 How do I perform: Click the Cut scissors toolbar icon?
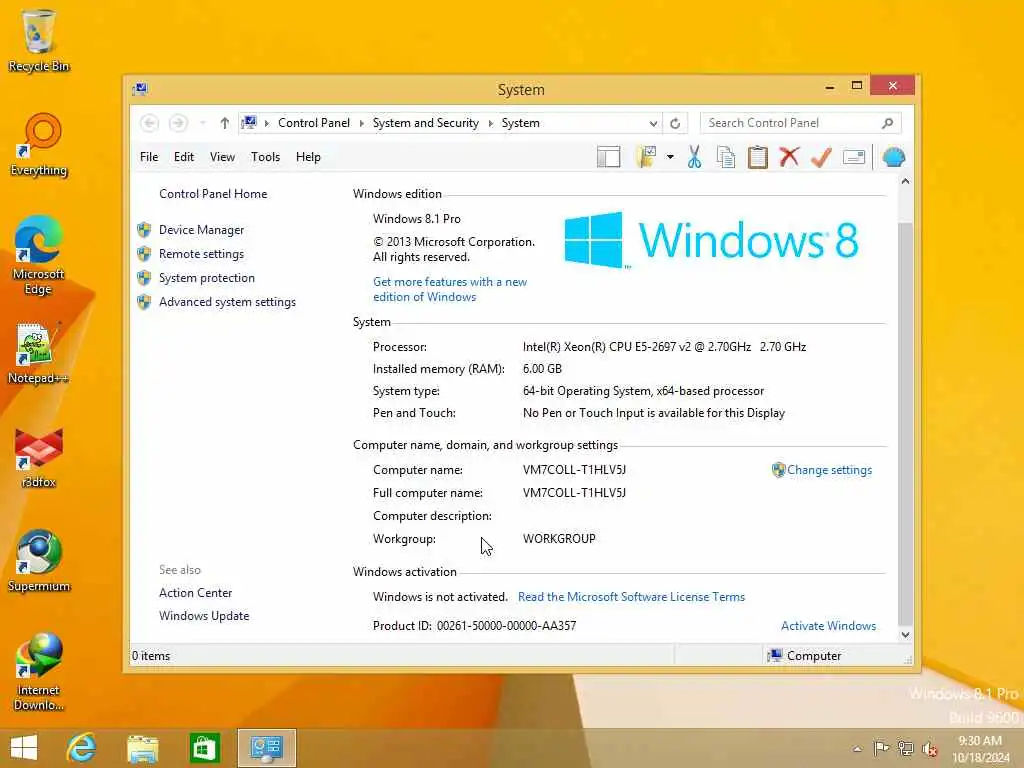point(694,157)
